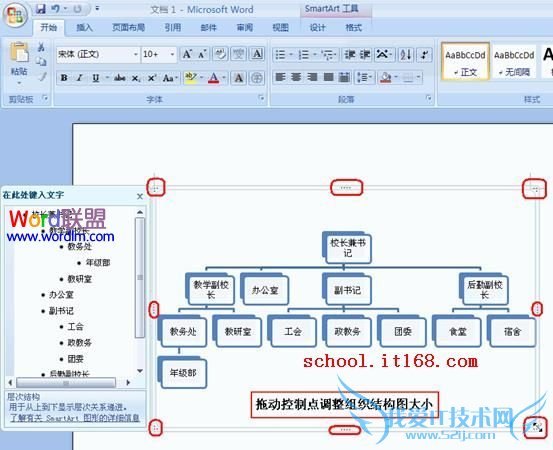Click the character shading A icon
Screen dimensions: 553x450
pos(239,78)
